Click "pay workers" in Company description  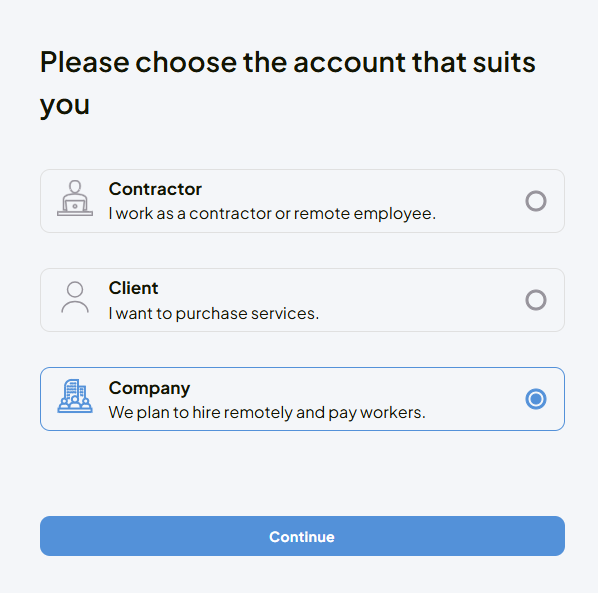[377, 413]
